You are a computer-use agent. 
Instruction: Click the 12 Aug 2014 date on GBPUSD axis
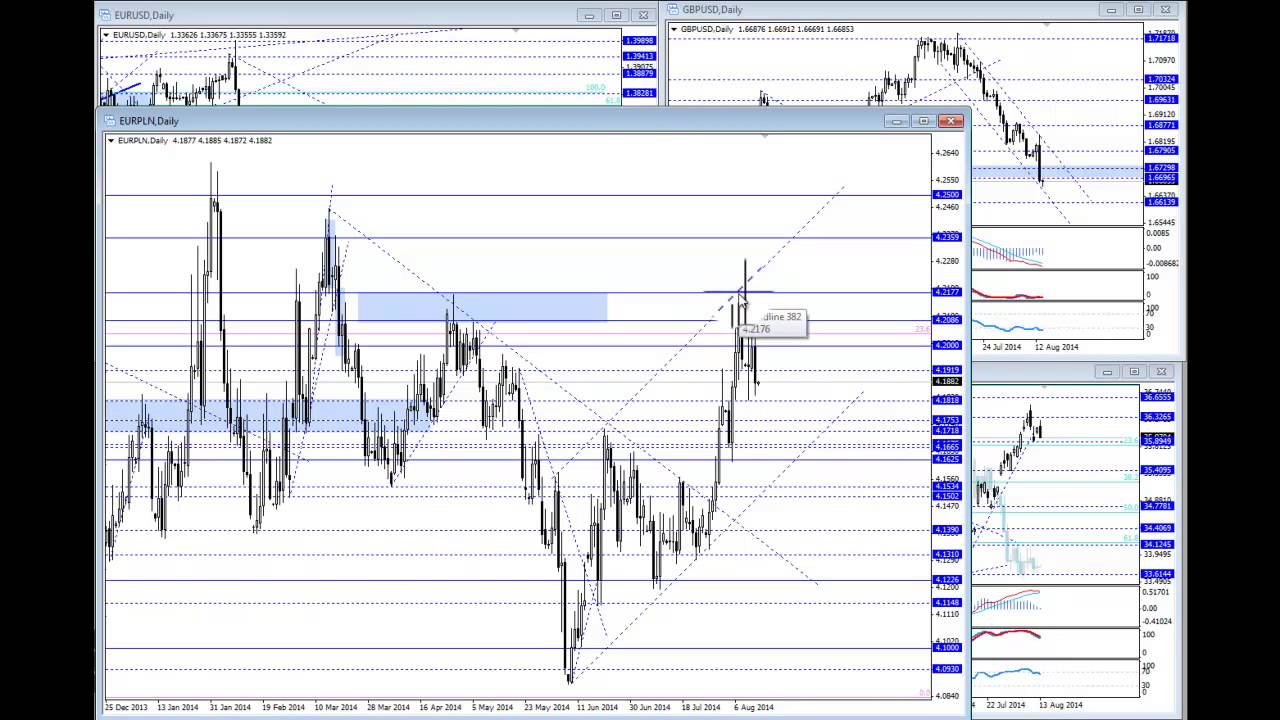pyautogui.click(x=1057, y=347)
